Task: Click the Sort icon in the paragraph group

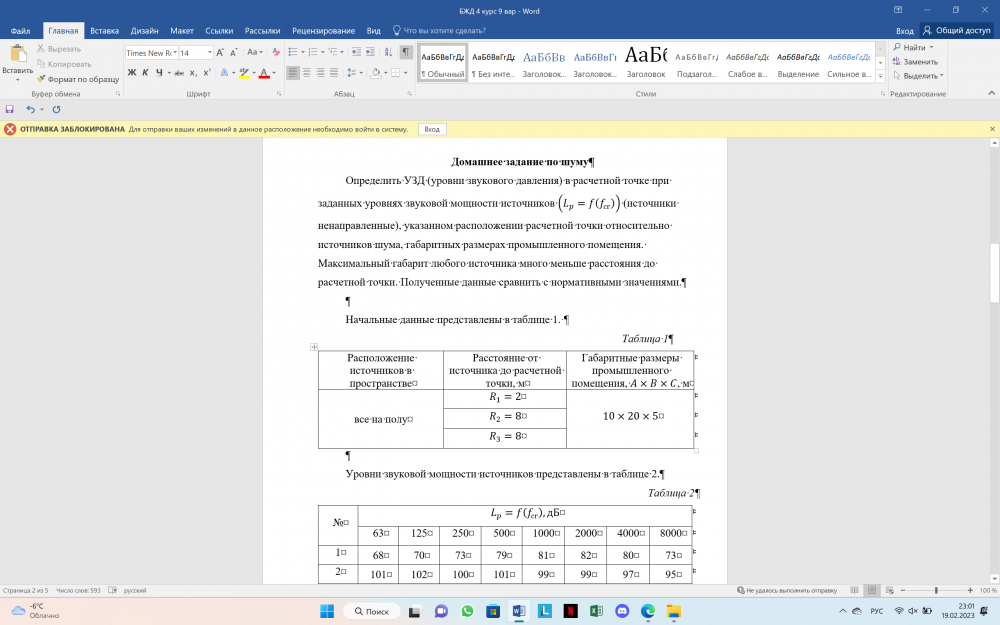Action: 388,52
